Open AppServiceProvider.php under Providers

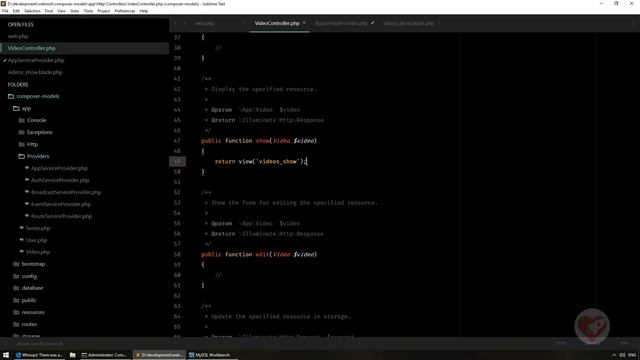pos(59,168)
